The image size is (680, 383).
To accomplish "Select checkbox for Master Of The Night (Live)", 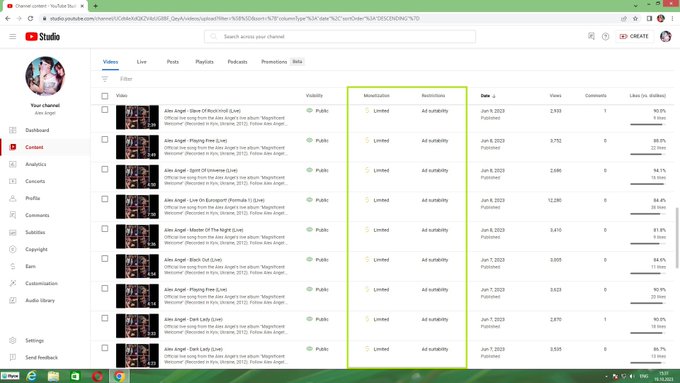I will (x=105, y=229).
